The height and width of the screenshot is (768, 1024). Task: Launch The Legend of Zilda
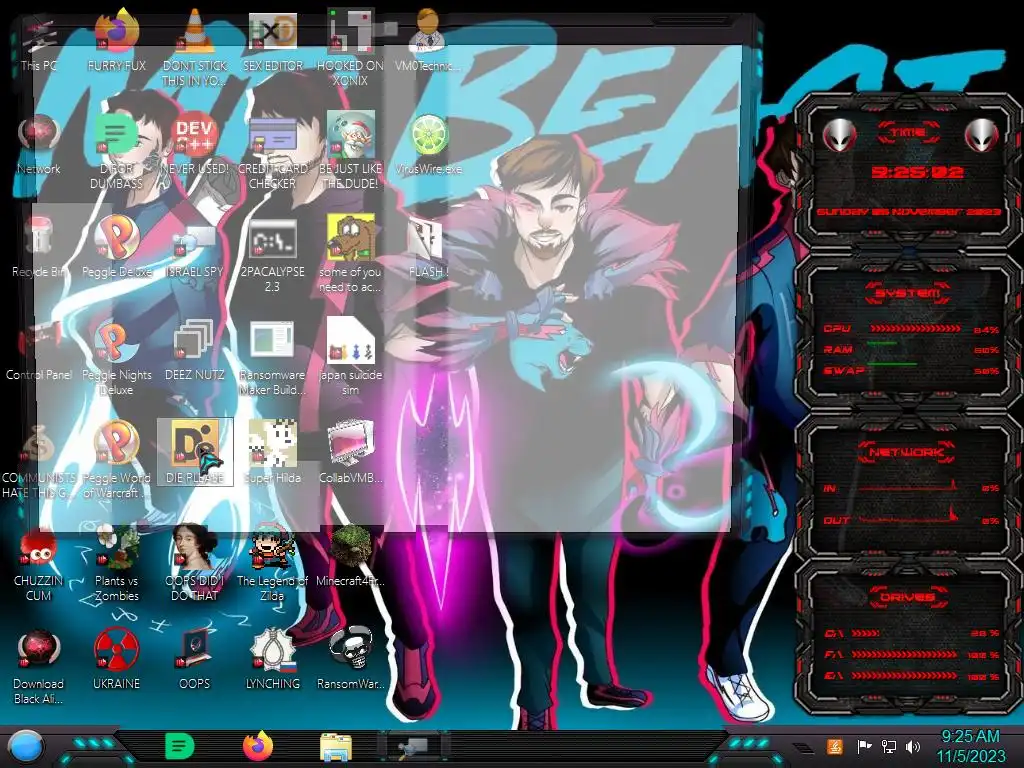coord(272,563)
